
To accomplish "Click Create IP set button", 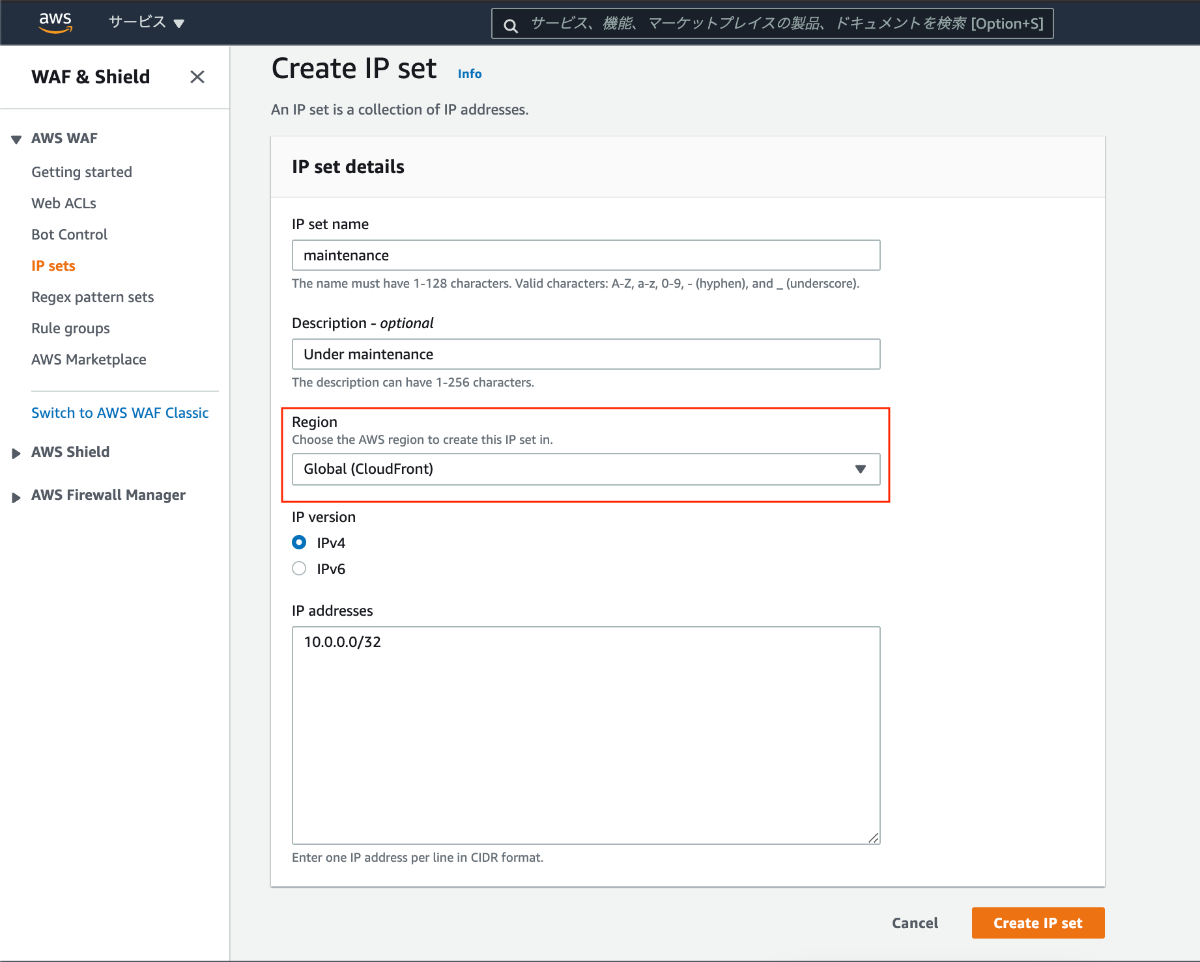I will (x=1038, y=923).
